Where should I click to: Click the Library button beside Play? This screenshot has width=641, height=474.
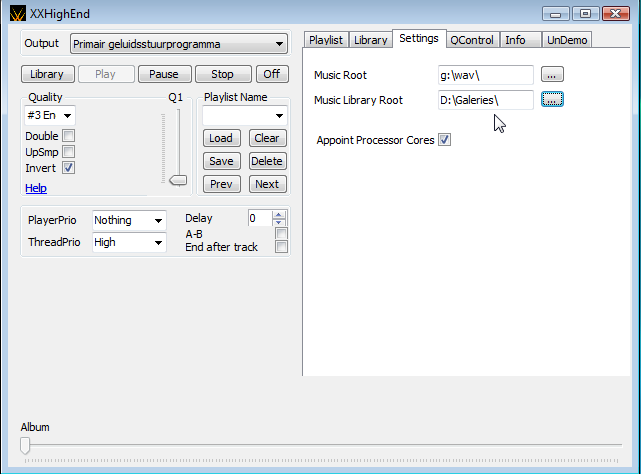47,74
